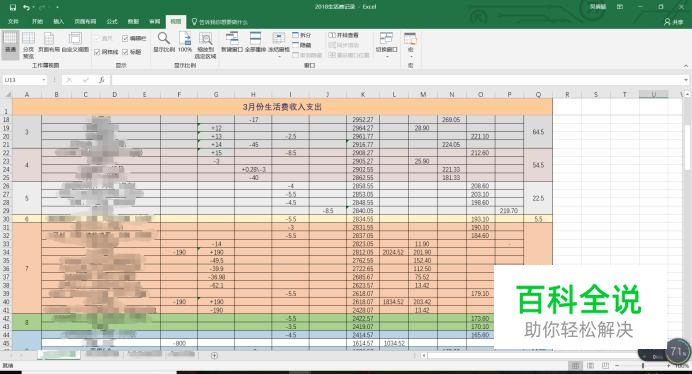Select the active first sheet tab
Screen dimensions: 692x374
[x=59, y=355]
